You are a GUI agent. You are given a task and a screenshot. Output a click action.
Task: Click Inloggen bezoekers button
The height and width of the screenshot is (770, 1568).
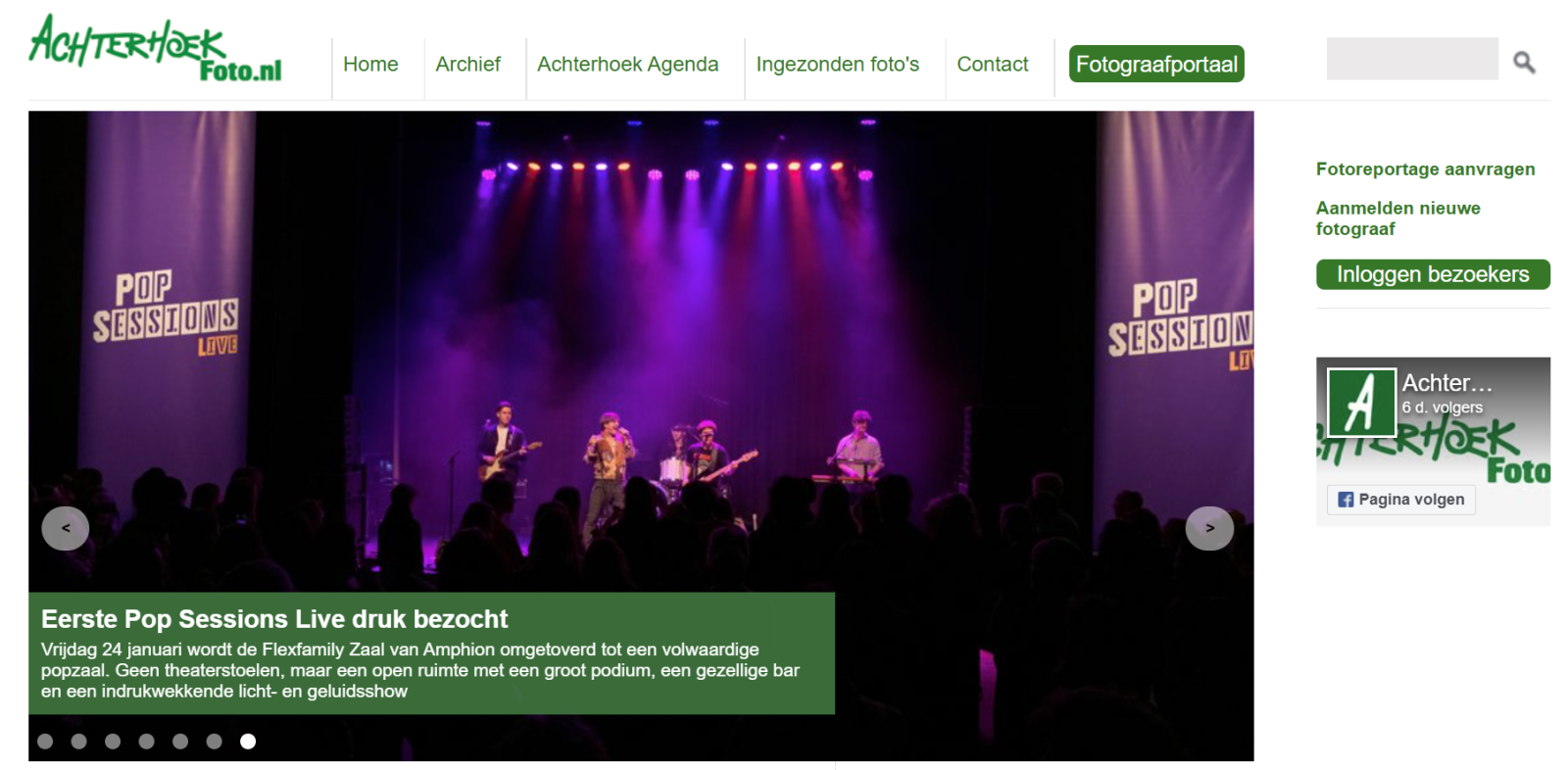[1433, 274]
